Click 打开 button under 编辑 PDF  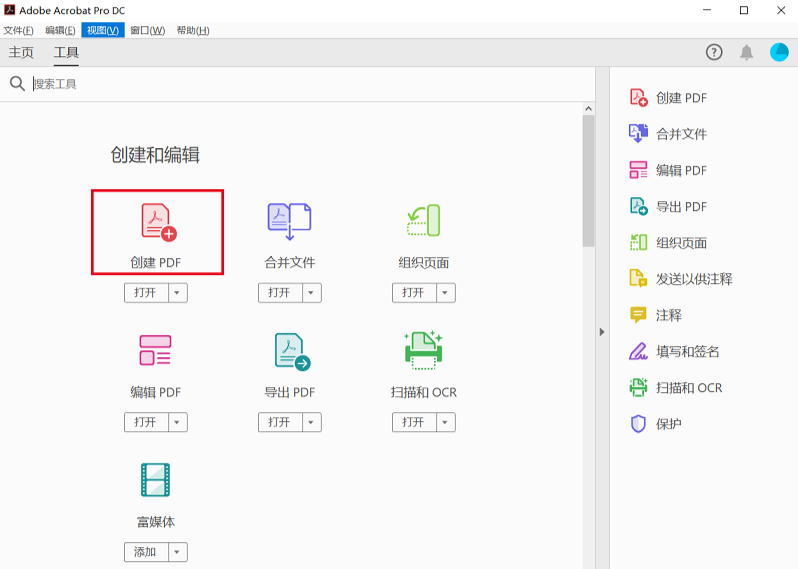146,422
